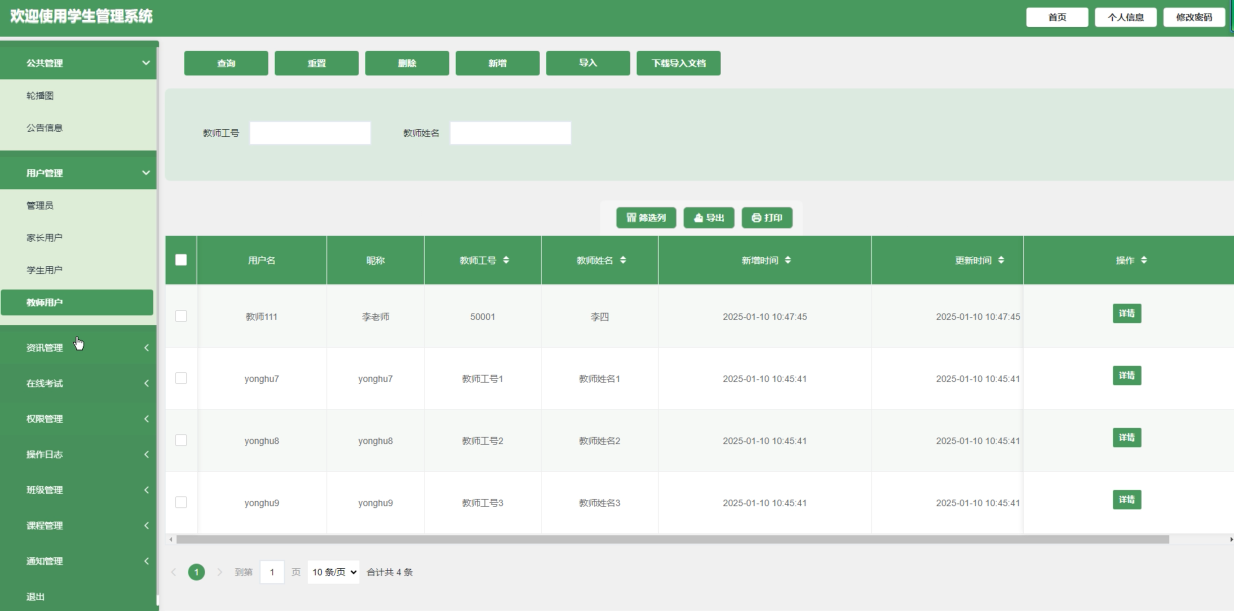Focus the 教师工号 search input field
The height and width of the screenshot is (611, 1234).
pos(310,133)
